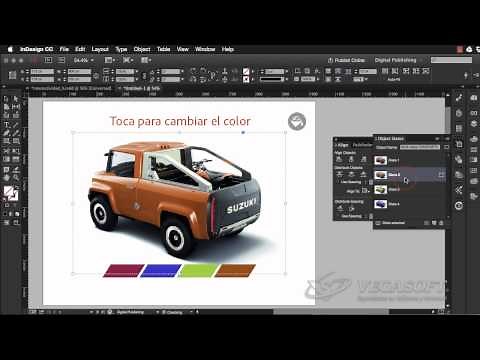This screenshot has width=480, height=360.
Task: Select State 4 with blue car
Action: click(x=410, y=204)
